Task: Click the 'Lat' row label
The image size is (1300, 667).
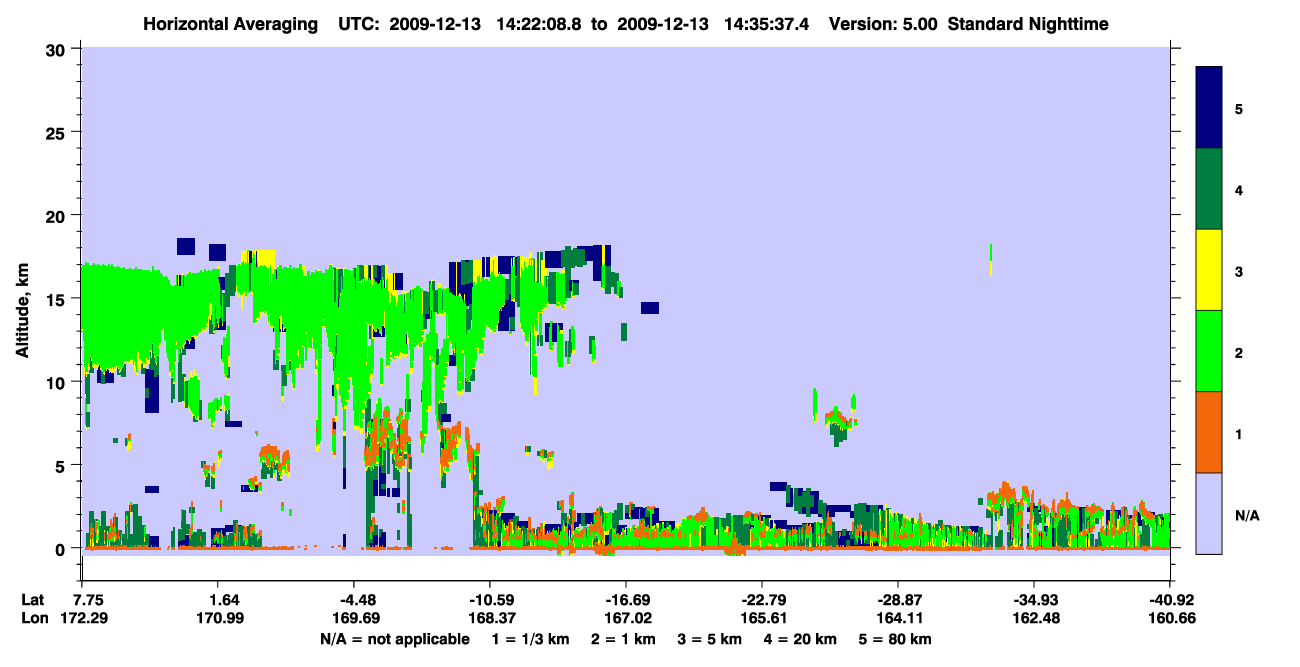Action: [x=33, y=599]
